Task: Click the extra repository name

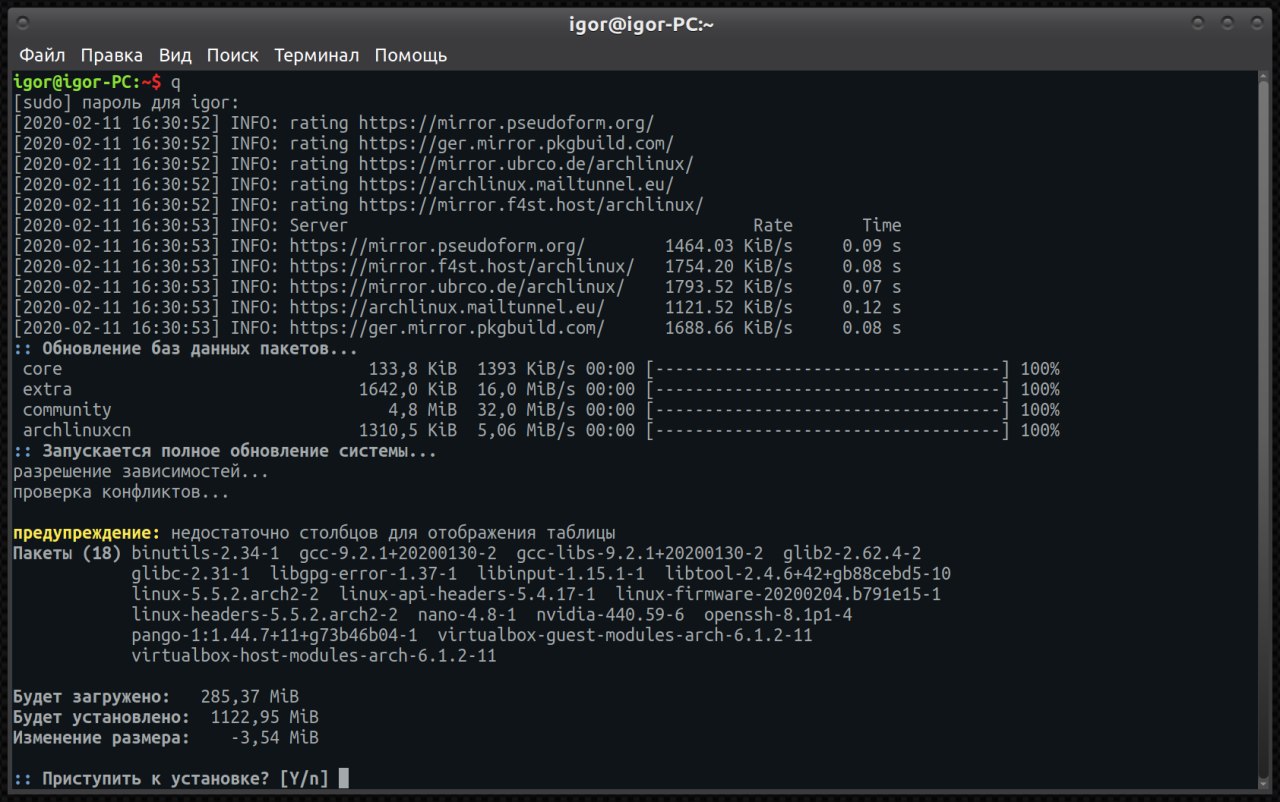Action: 47,390
